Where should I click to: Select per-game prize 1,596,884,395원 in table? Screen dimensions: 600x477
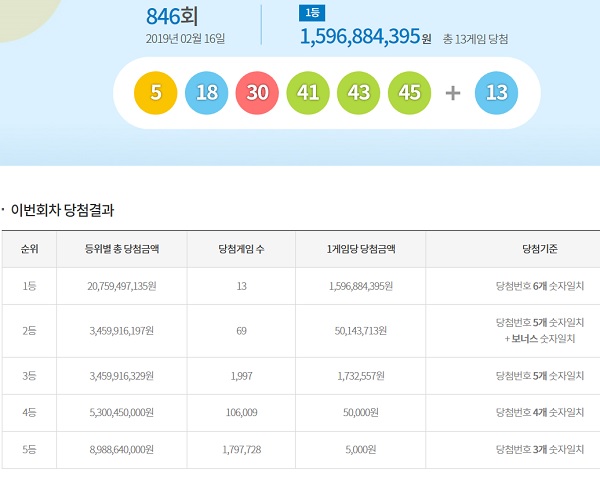click(361, 286)
